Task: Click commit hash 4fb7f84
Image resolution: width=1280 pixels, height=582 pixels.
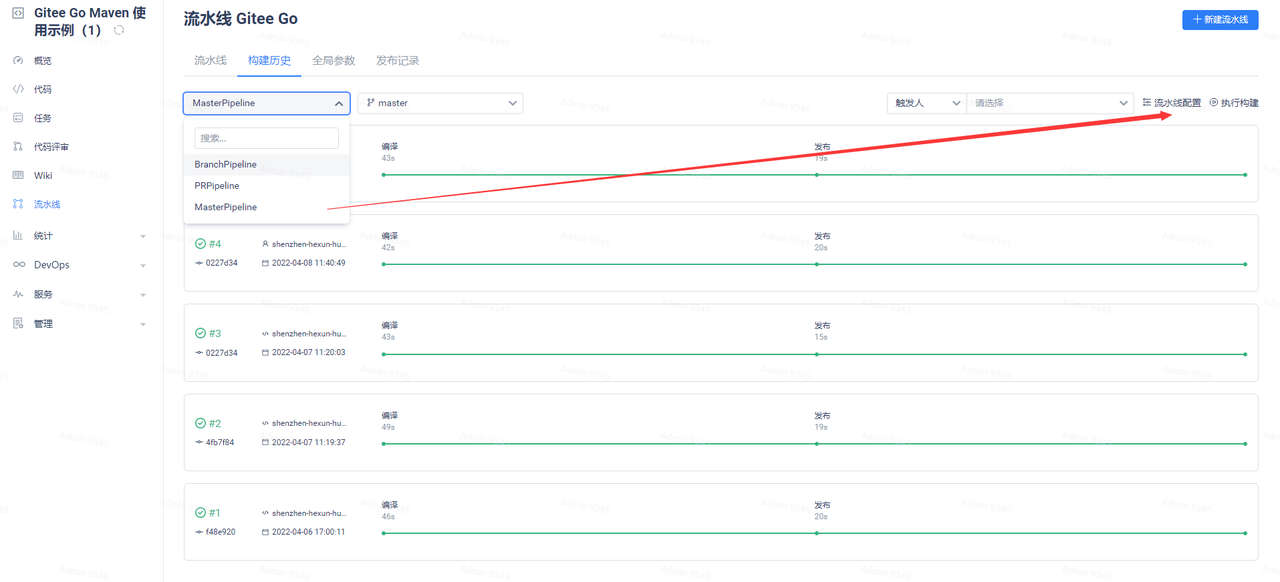Action: coord(220,442)
